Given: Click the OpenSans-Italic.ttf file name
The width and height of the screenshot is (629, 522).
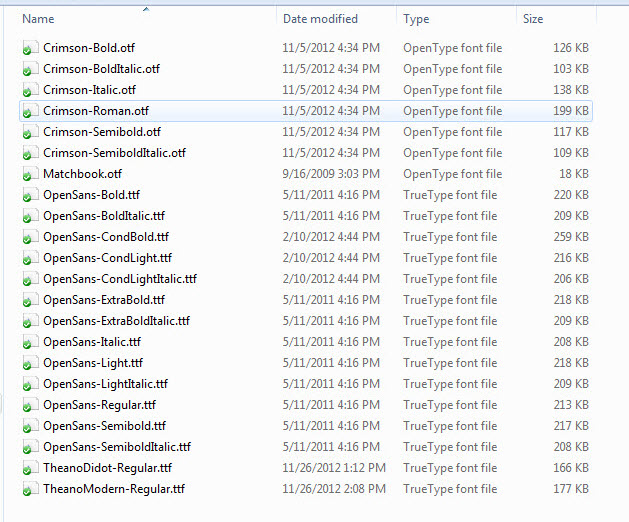Looking at the screenshot, I should click(x=92, y=342).
